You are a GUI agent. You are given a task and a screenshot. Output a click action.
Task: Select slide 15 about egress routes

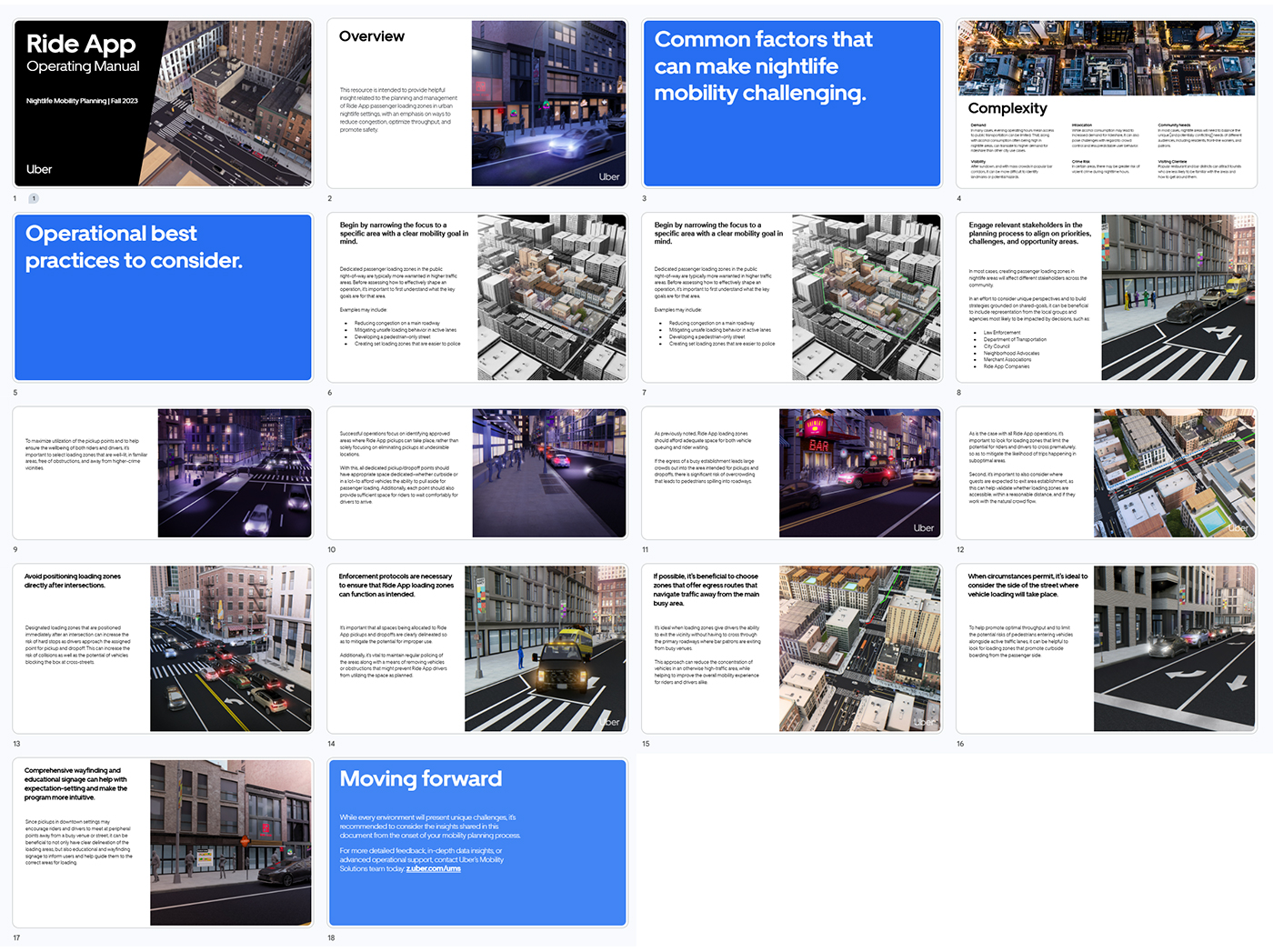[x=792, y=648]
